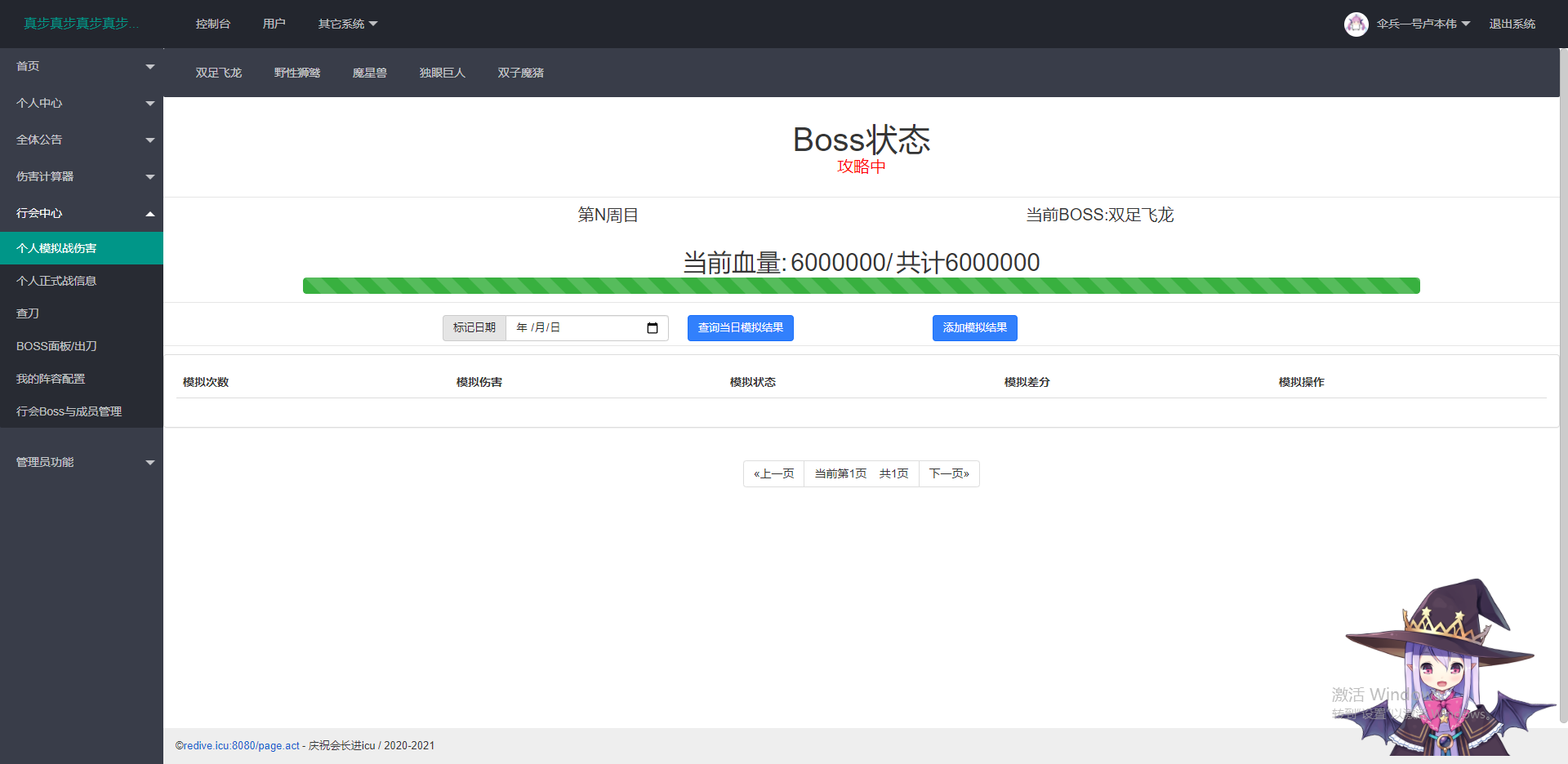Click 退出系统 to log out
The width and height of the screenshot is (1568, 764).
point(1512,24)
